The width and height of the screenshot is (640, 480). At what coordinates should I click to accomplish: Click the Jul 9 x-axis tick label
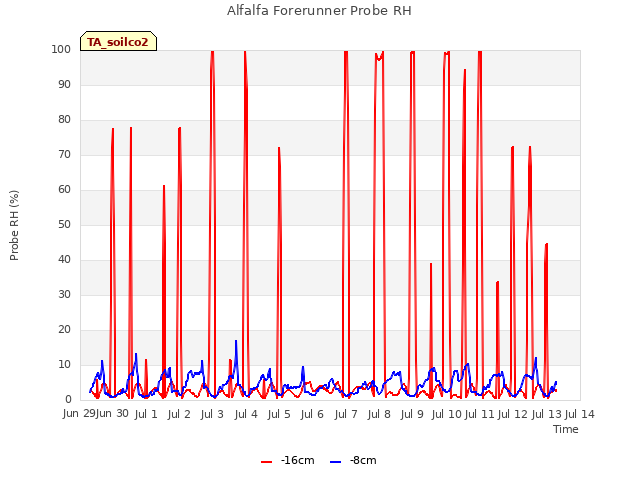click(412, 414)
